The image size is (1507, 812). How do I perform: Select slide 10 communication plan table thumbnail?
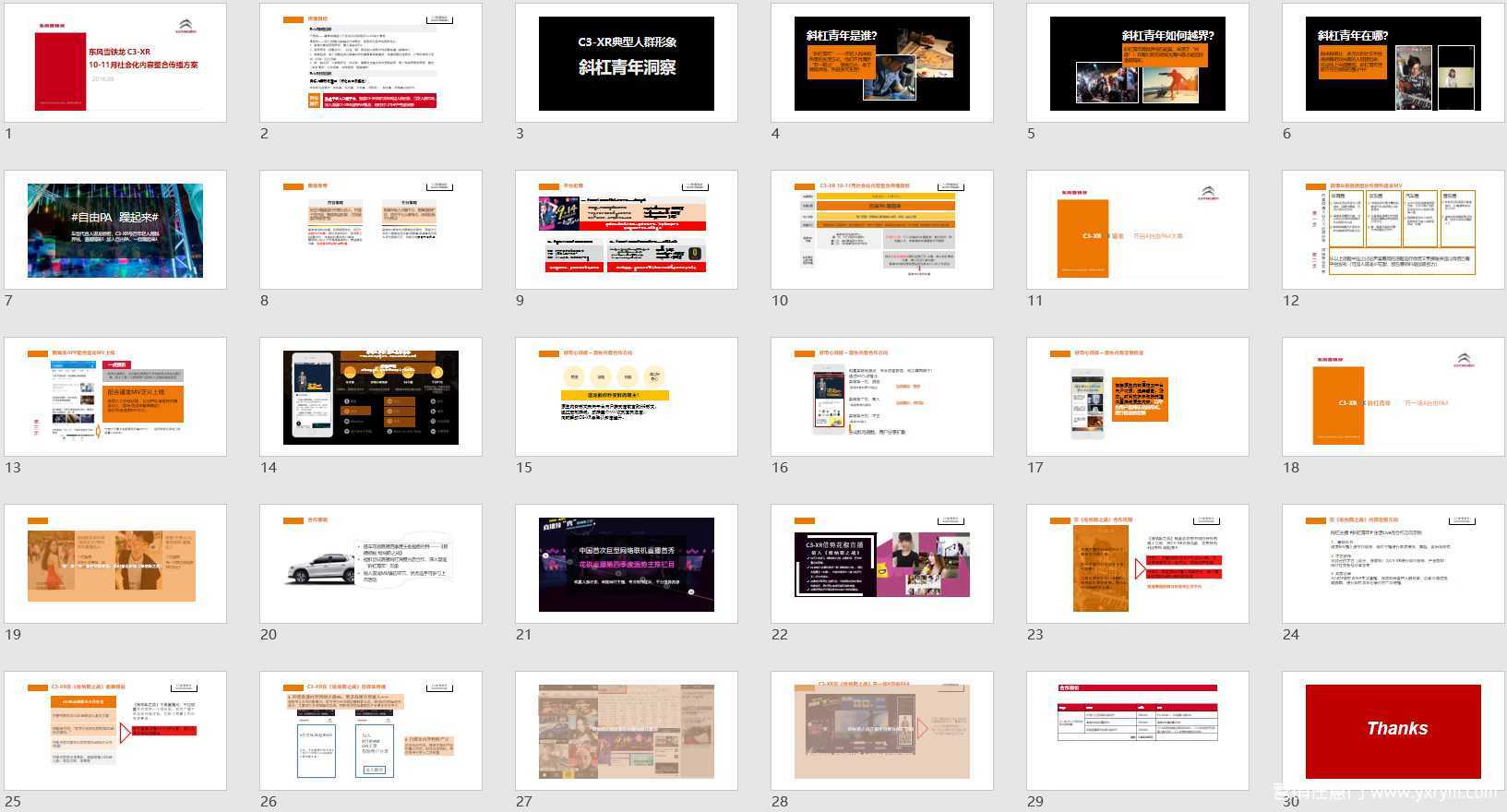[x=882, y=230]
